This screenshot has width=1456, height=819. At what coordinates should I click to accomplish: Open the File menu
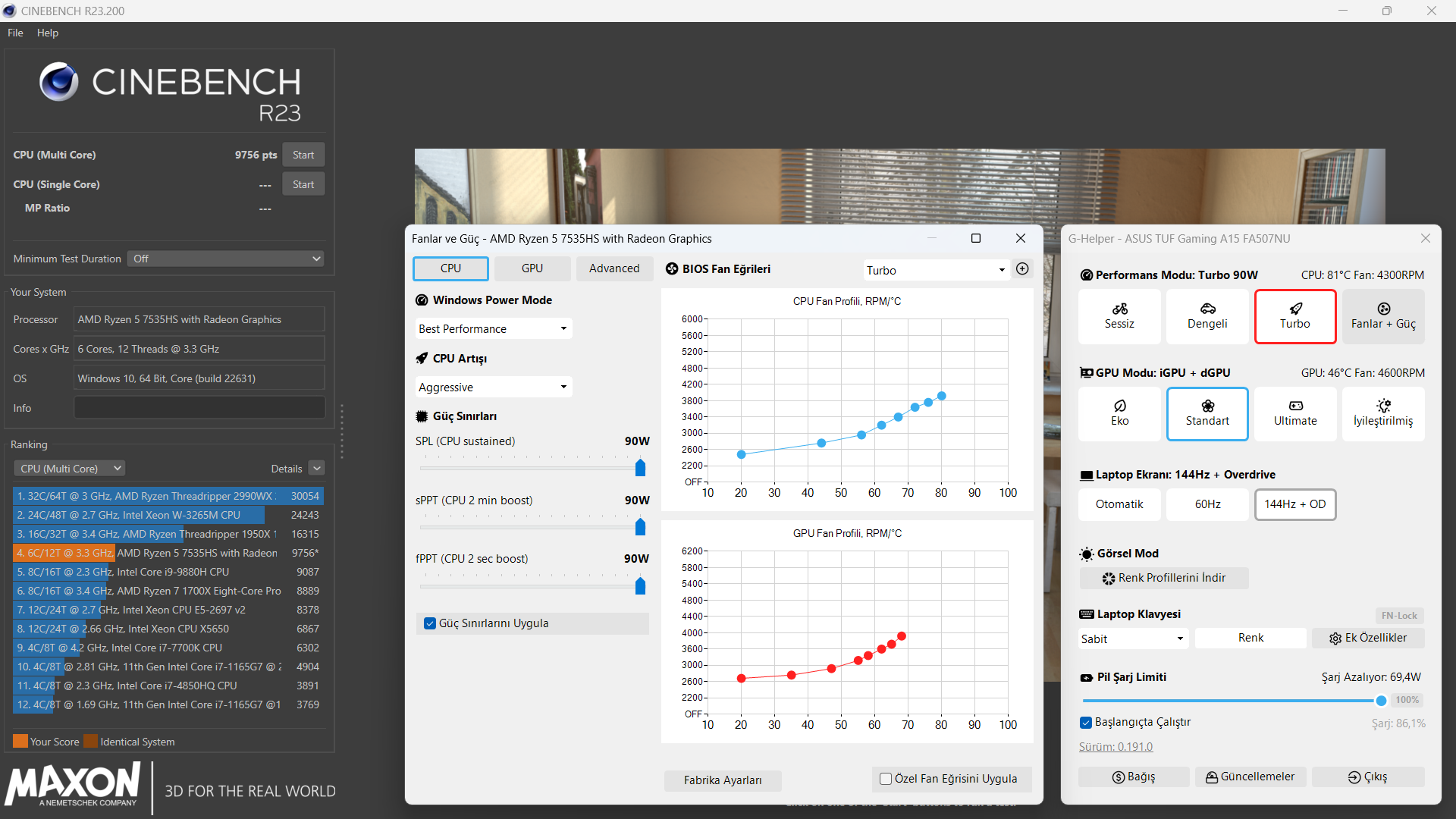tap(15, 33)
